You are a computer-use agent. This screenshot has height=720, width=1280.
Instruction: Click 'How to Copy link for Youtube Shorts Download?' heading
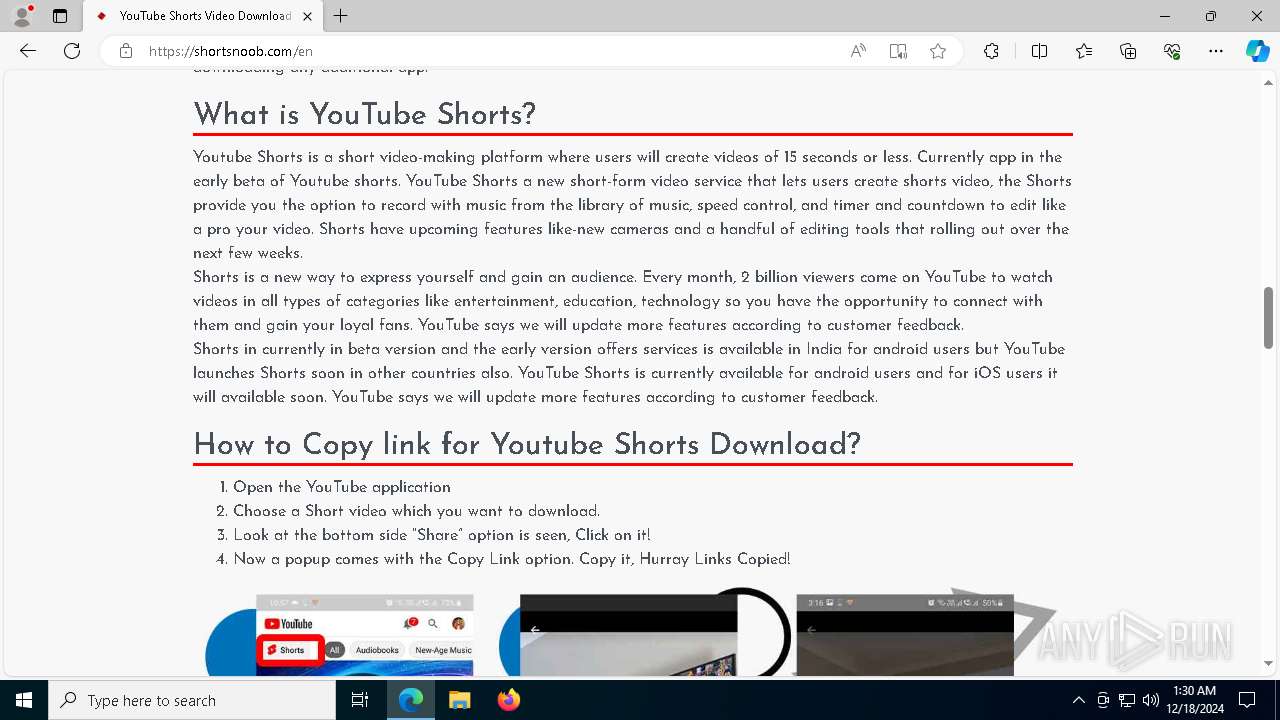(x=527, y=444)
